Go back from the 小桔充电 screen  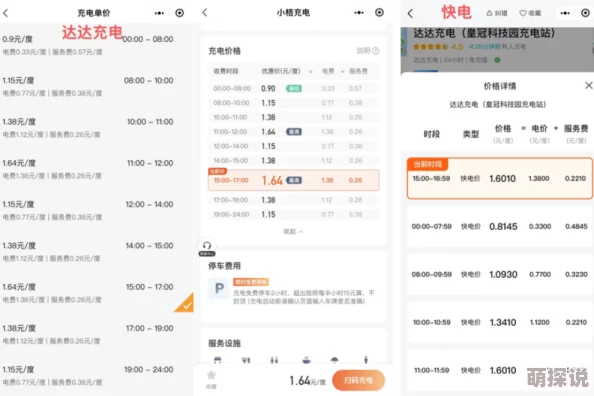tap(205, 13)
